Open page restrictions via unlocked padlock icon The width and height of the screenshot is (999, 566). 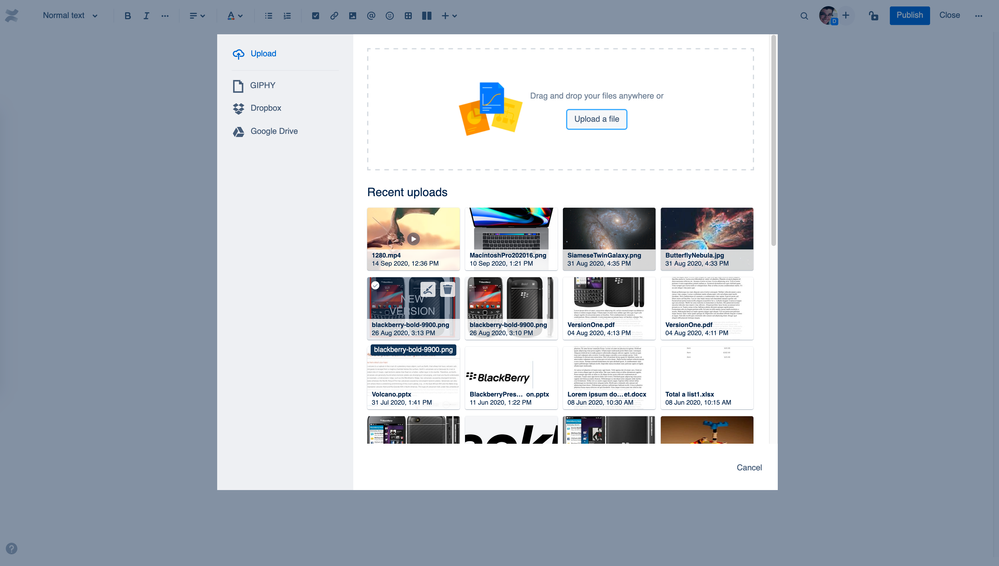[x=873, y=16]
